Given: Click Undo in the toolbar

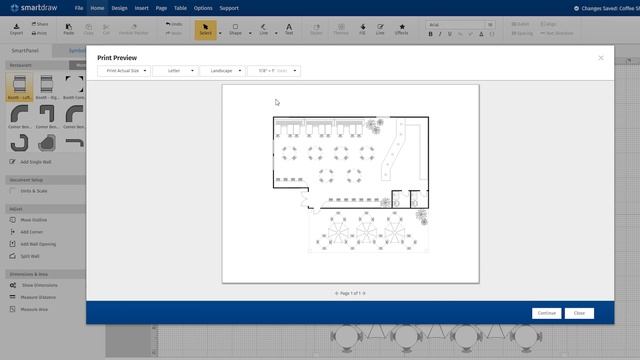Looking at the screenshot, I should coord(174,24).
